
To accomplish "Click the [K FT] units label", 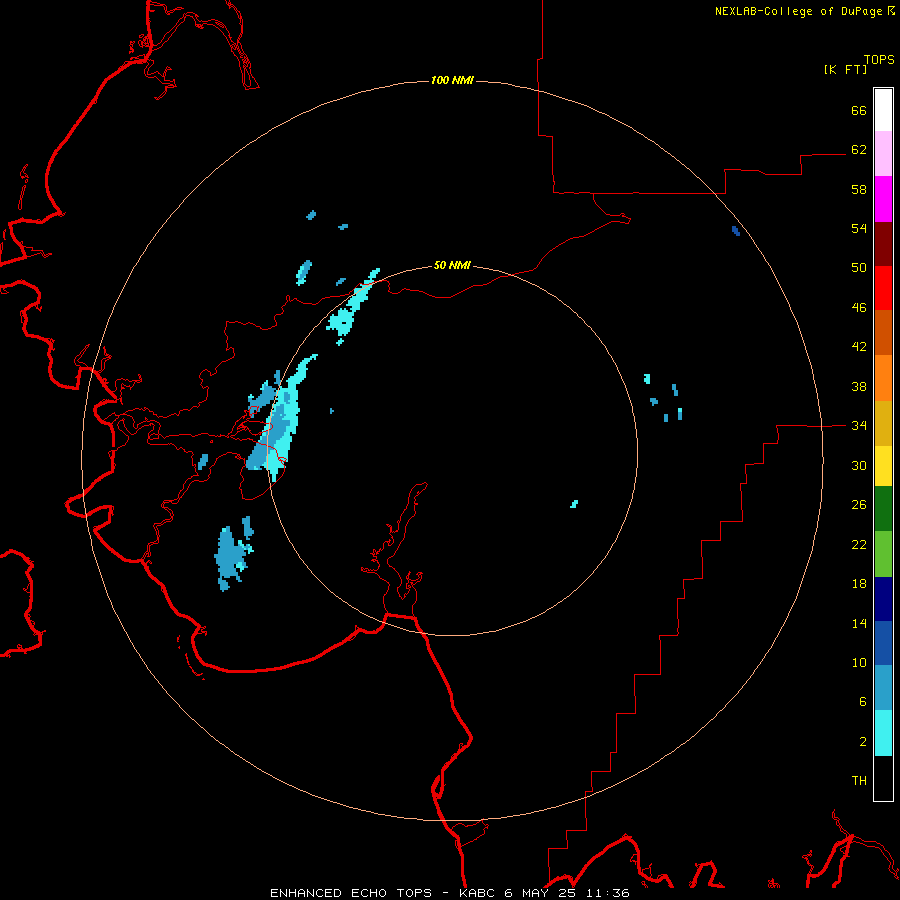I will click(x=845, y=69).
